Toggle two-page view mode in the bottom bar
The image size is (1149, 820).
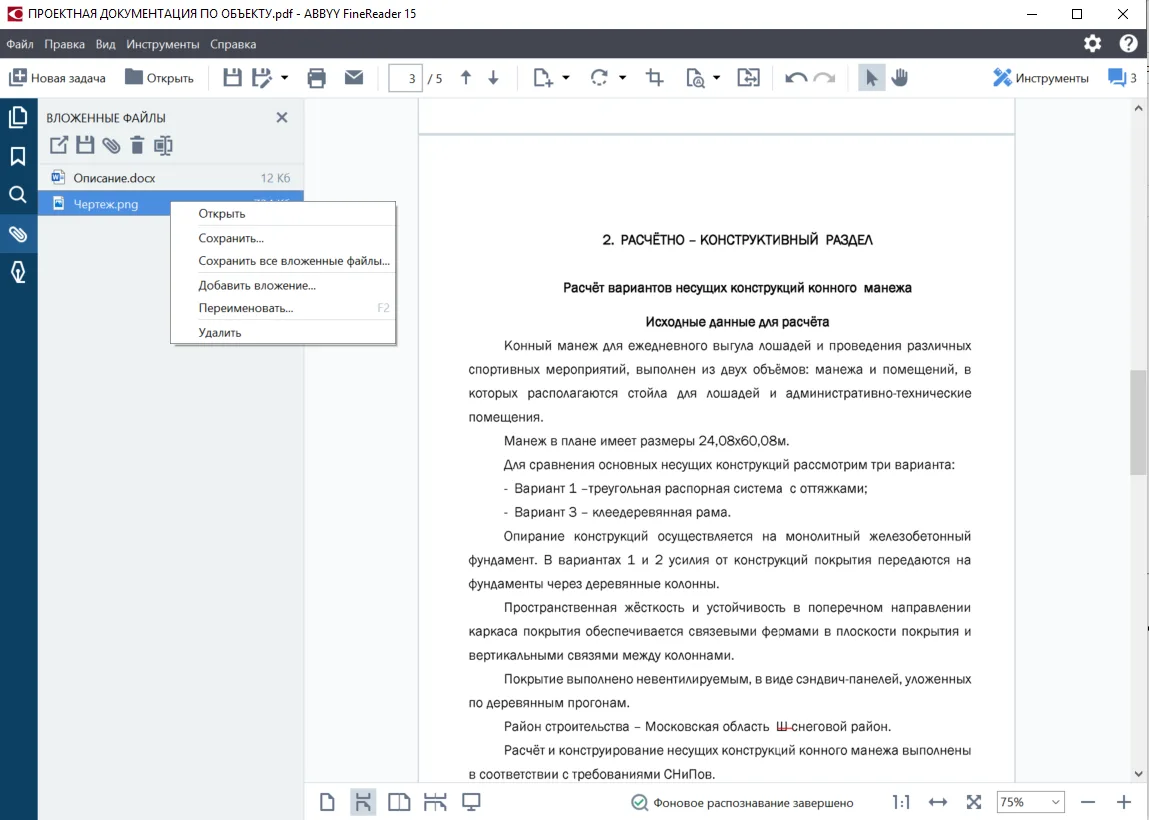coord(399,802)
